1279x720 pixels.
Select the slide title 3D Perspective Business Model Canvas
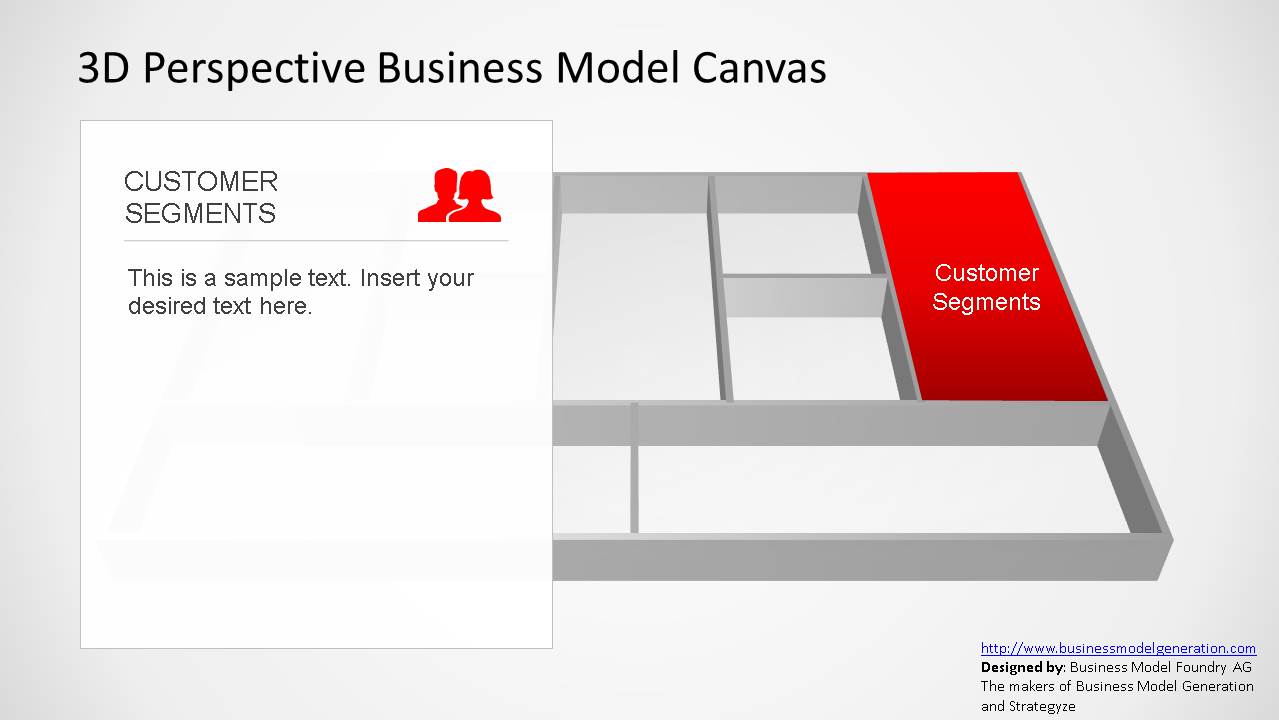[x=452, y=68]
